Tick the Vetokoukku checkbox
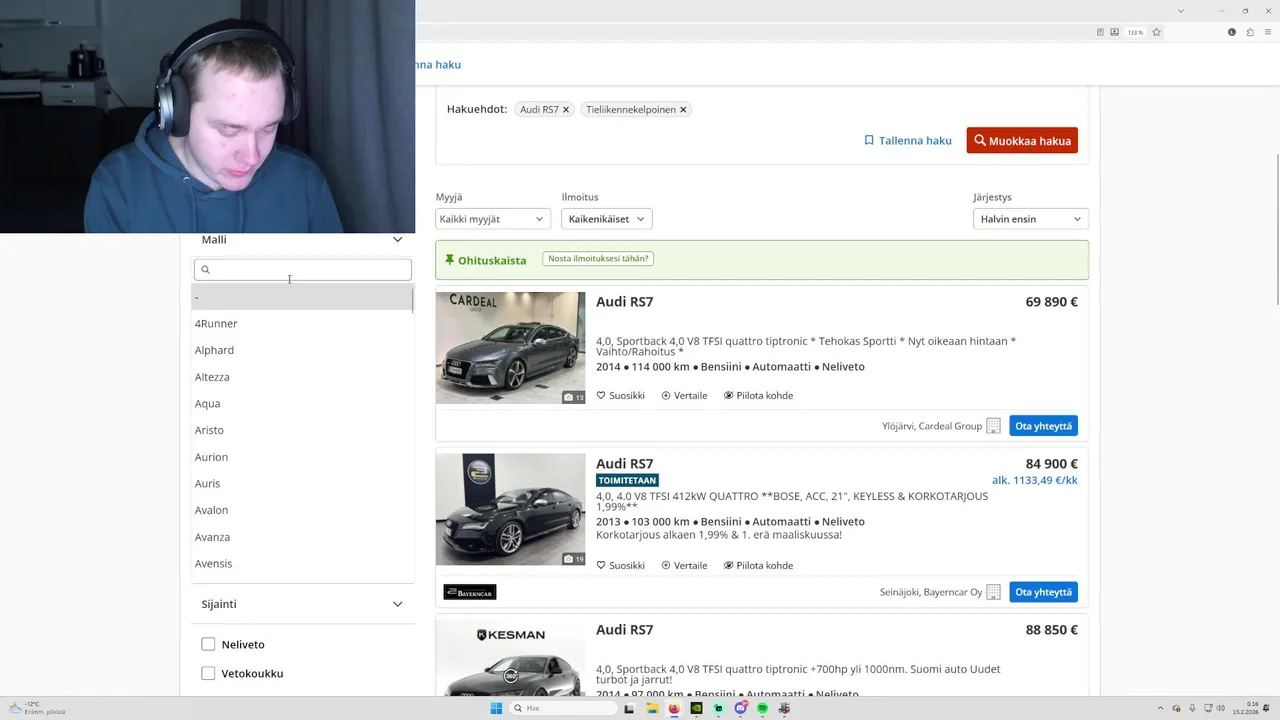Screen dimensions: 1280x720 [208, 673]
